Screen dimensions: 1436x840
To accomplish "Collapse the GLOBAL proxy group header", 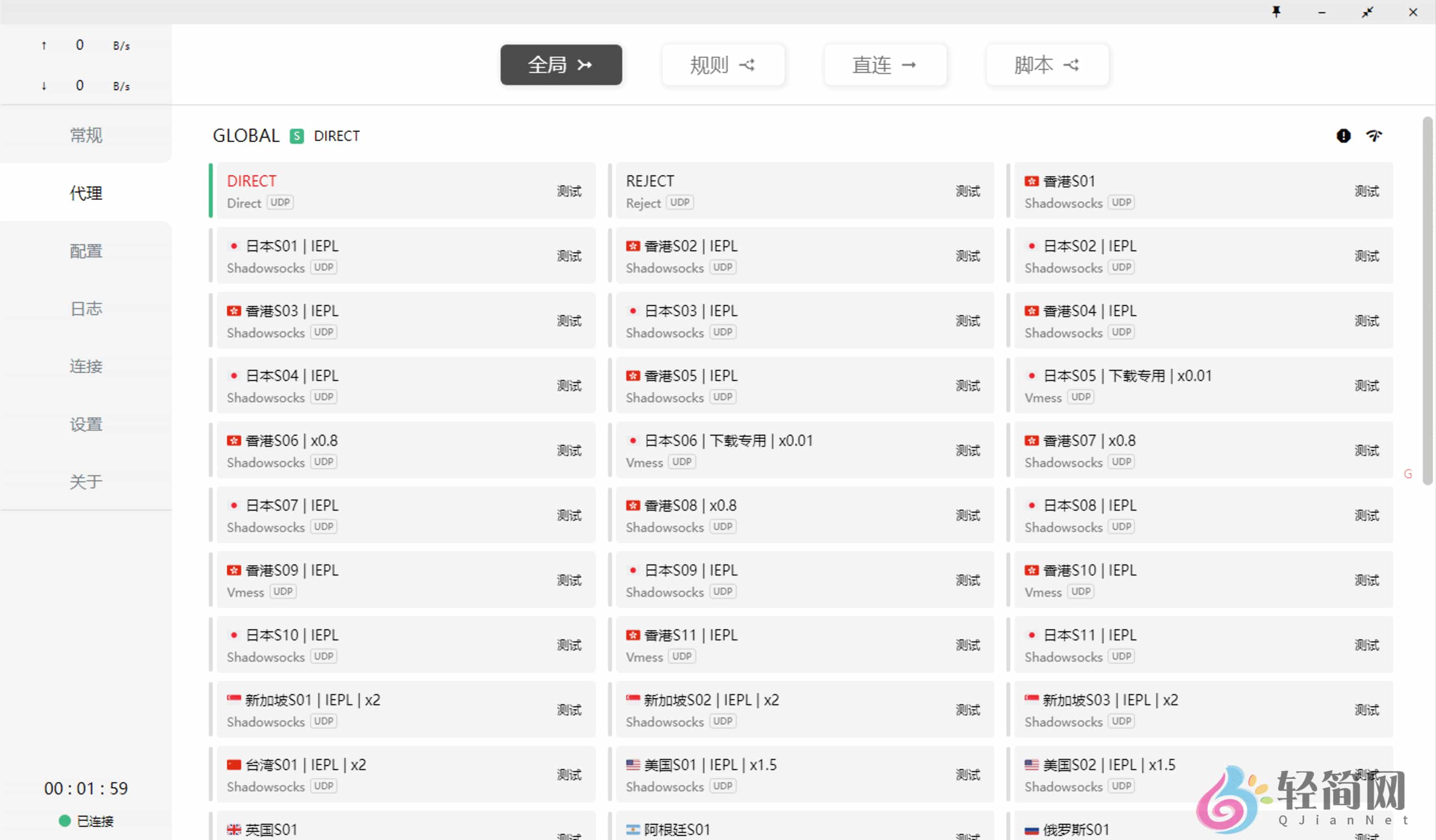I will click(246, 136).
